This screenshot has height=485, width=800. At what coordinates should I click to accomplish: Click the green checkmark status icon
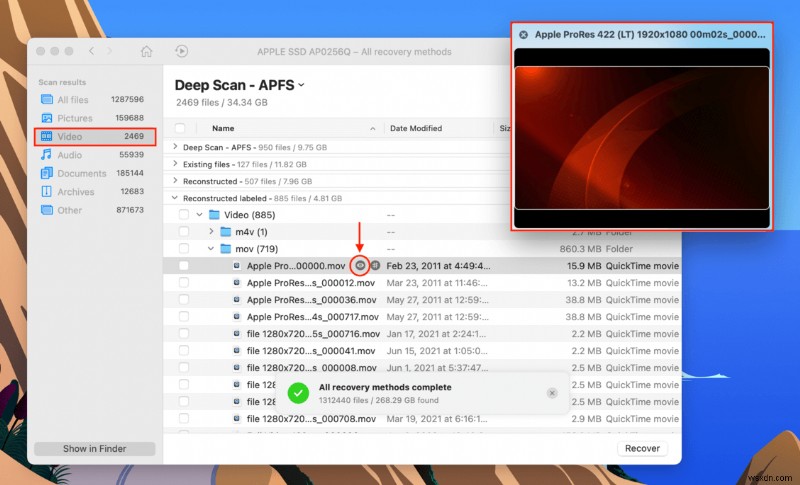298,393
